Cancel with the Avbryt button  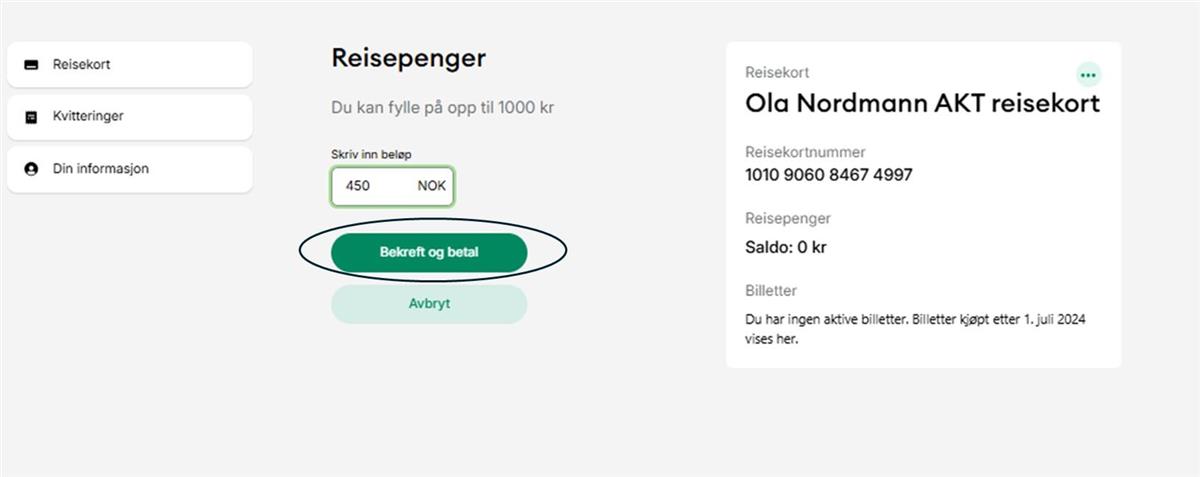[429, 304]
